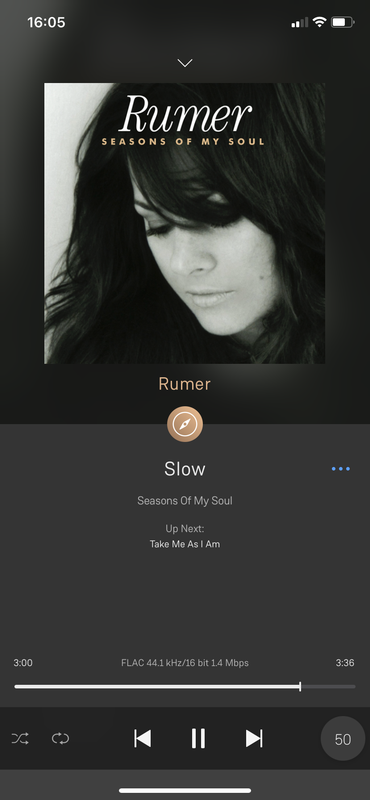Tap the Up Next track Take Me As I Am
The image size is (370, 800).
click(x=185, y=544)
